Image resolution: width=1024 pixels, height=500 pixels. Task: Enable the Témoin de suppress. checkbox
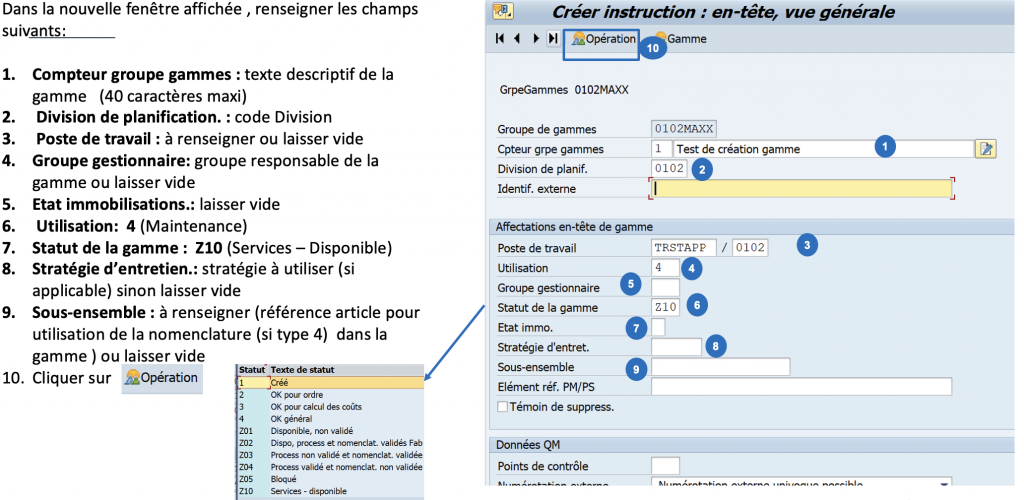coord(503,407)
